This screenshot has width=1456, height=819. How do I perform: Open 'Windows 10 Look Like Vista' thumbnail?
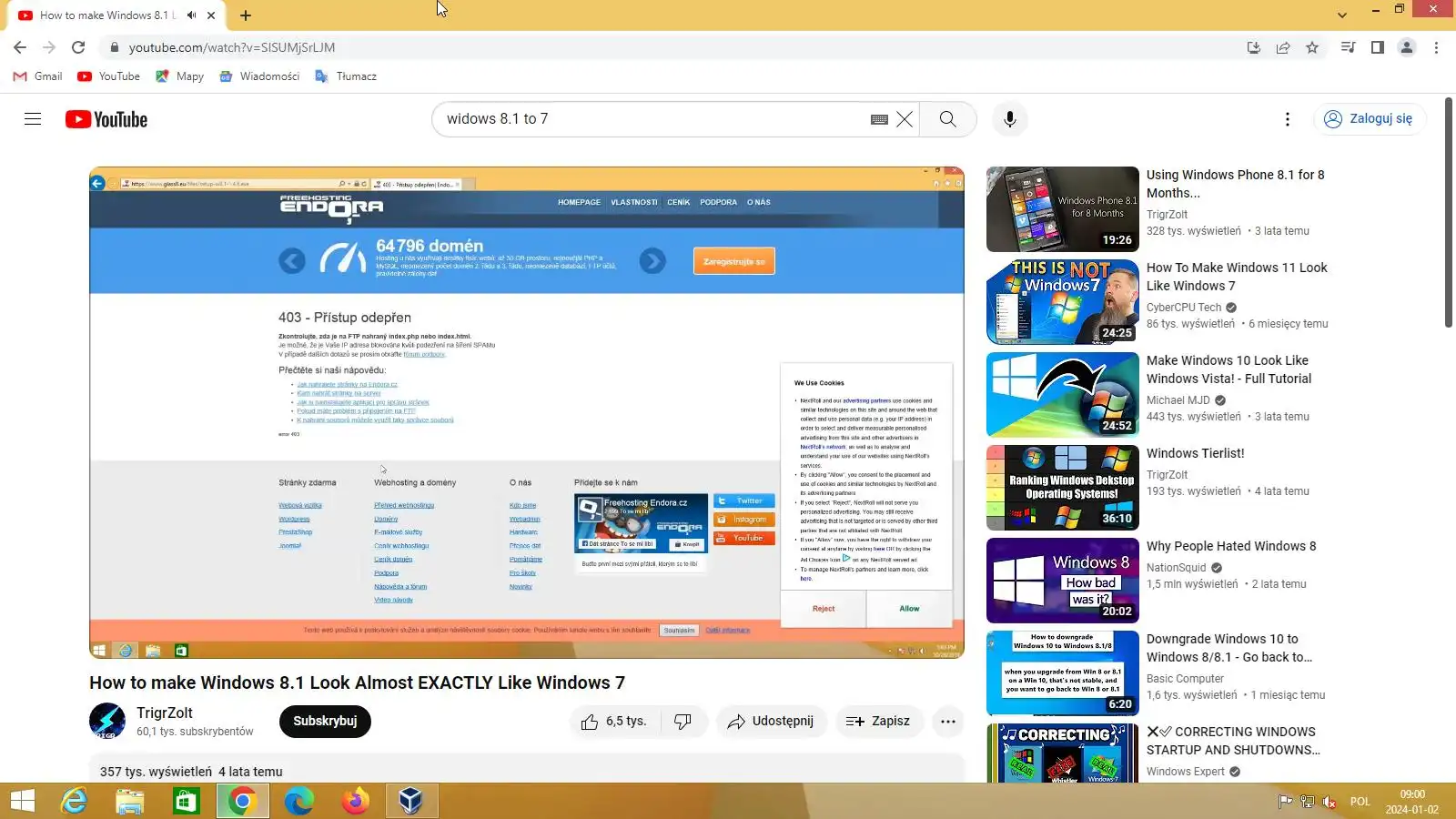pos(1063,395)
